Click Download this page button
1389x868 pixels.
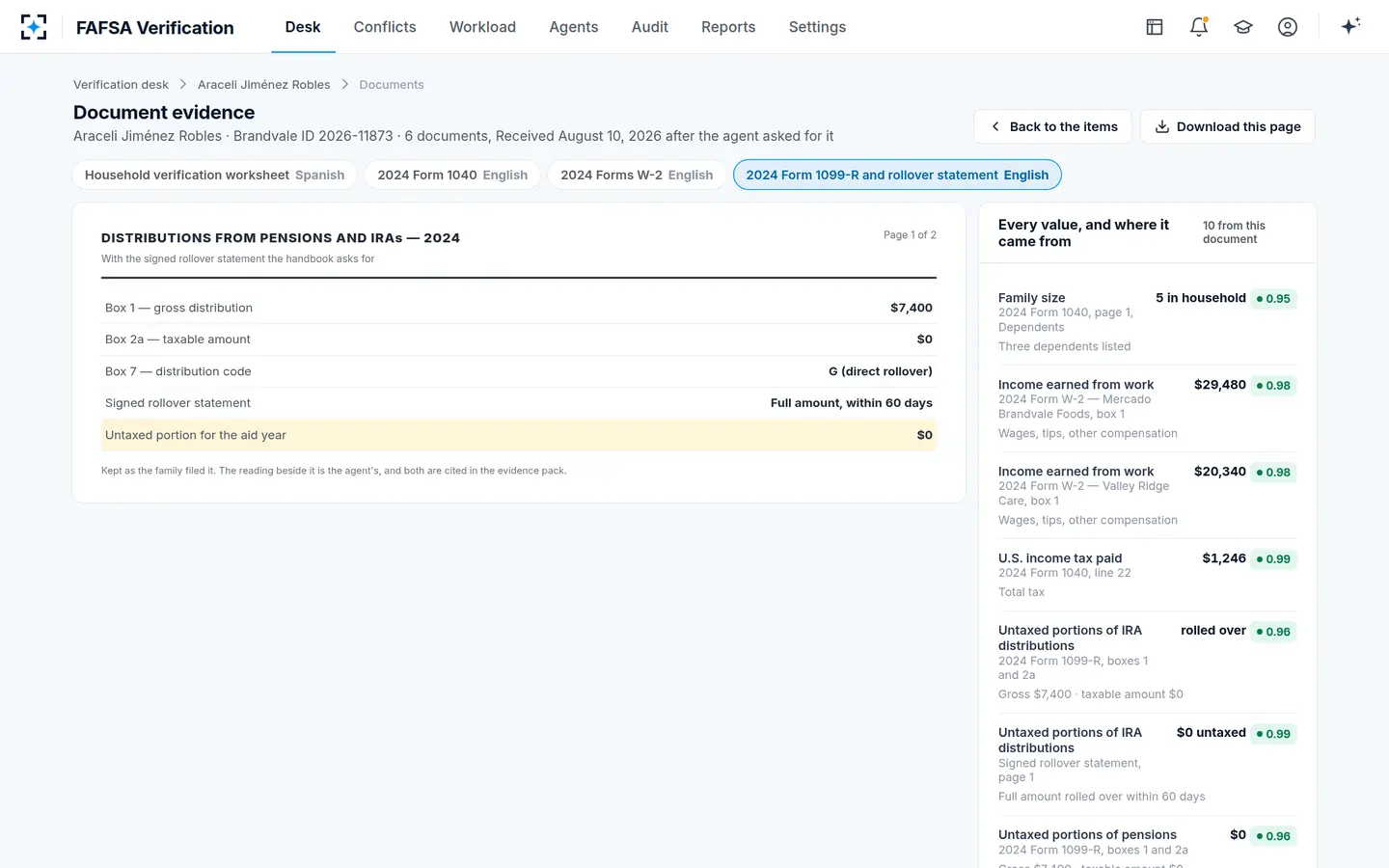tap(1228, 126)
